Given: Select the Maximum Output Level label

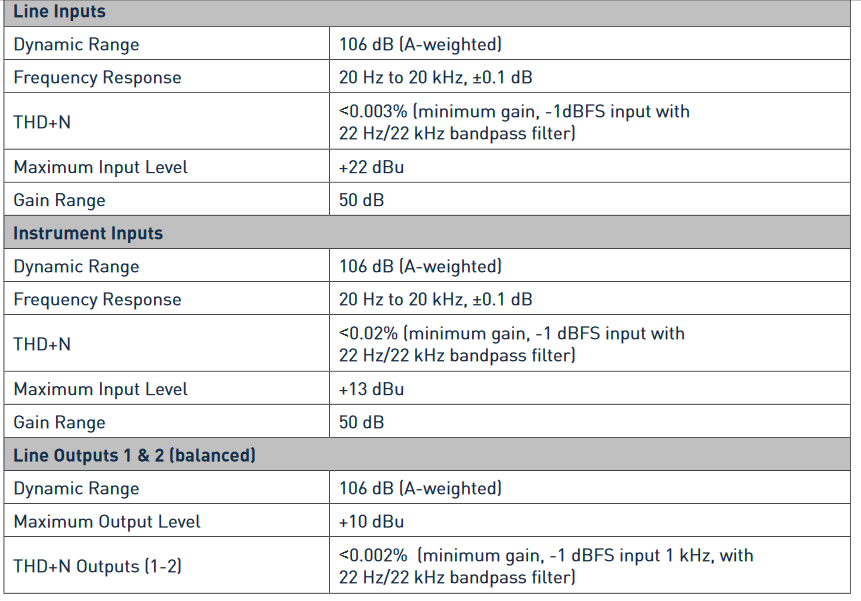Looking at the screenshot, I should point(107,521).
